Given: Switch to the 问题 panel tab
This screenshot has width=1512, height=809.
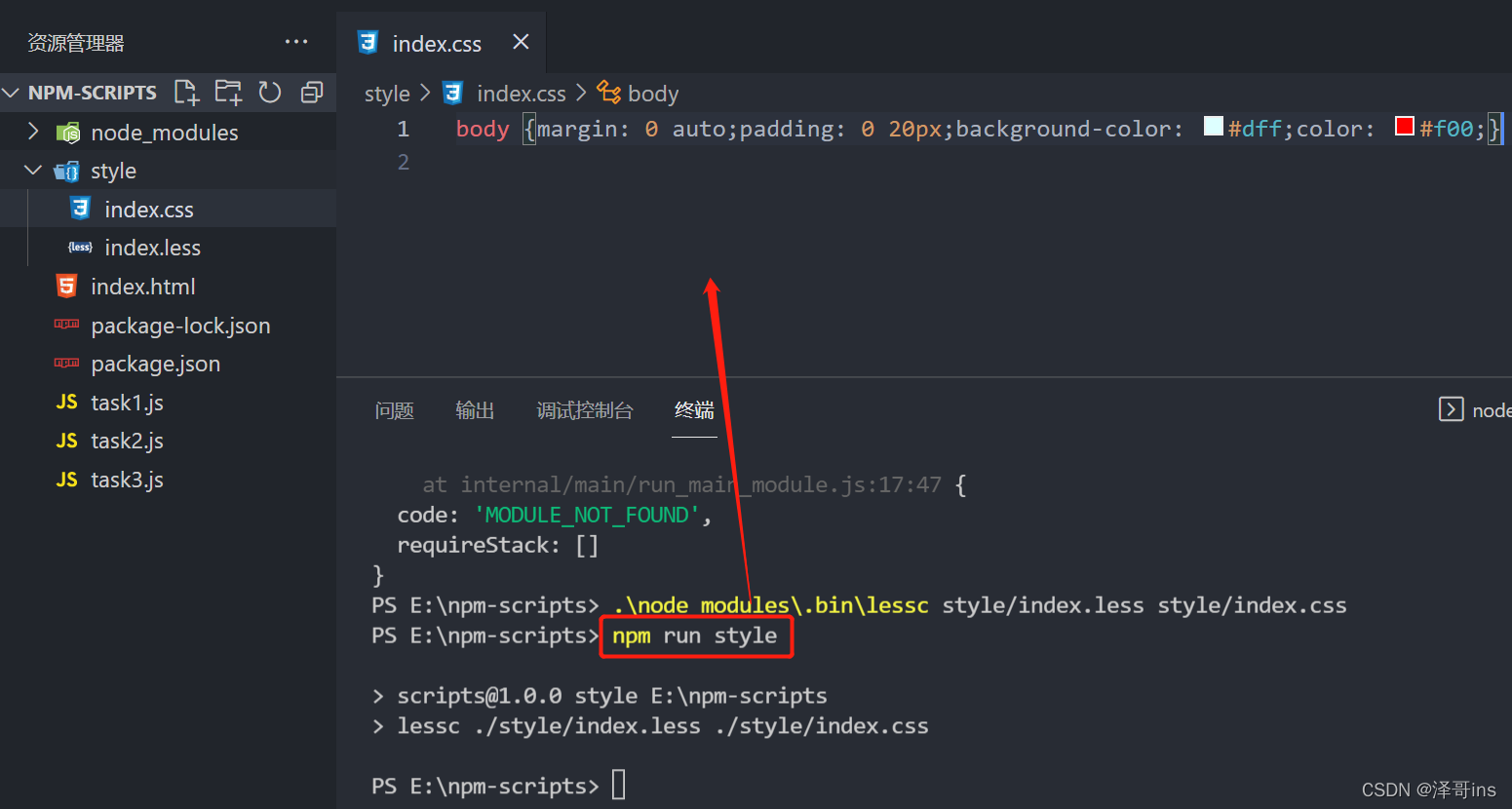Looking at the screenshot, I should [x=394, y=410].
